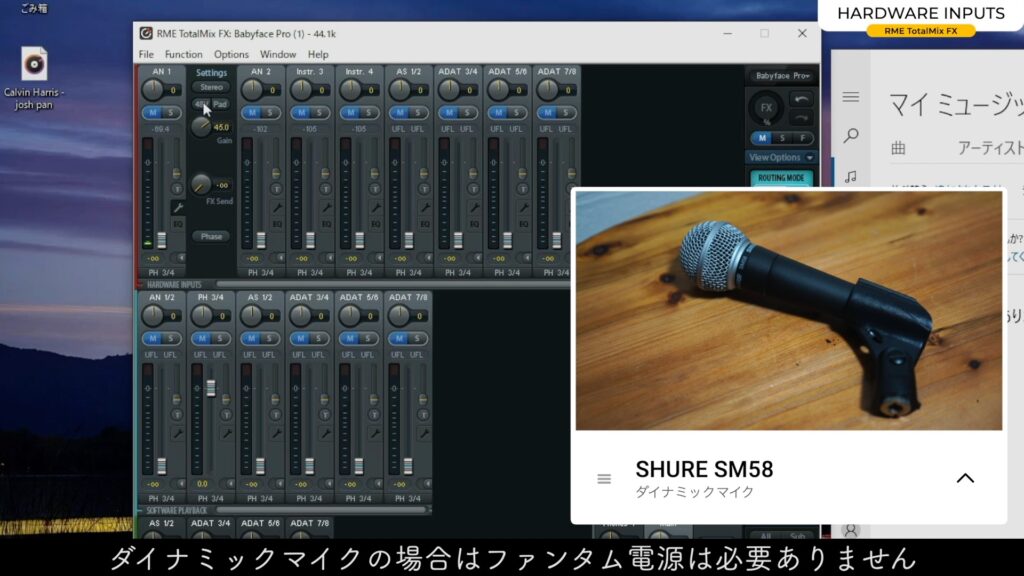This screenshot has width=1024, height=576.
Task: Open the Help menu
Action: [x=318, y=54]
